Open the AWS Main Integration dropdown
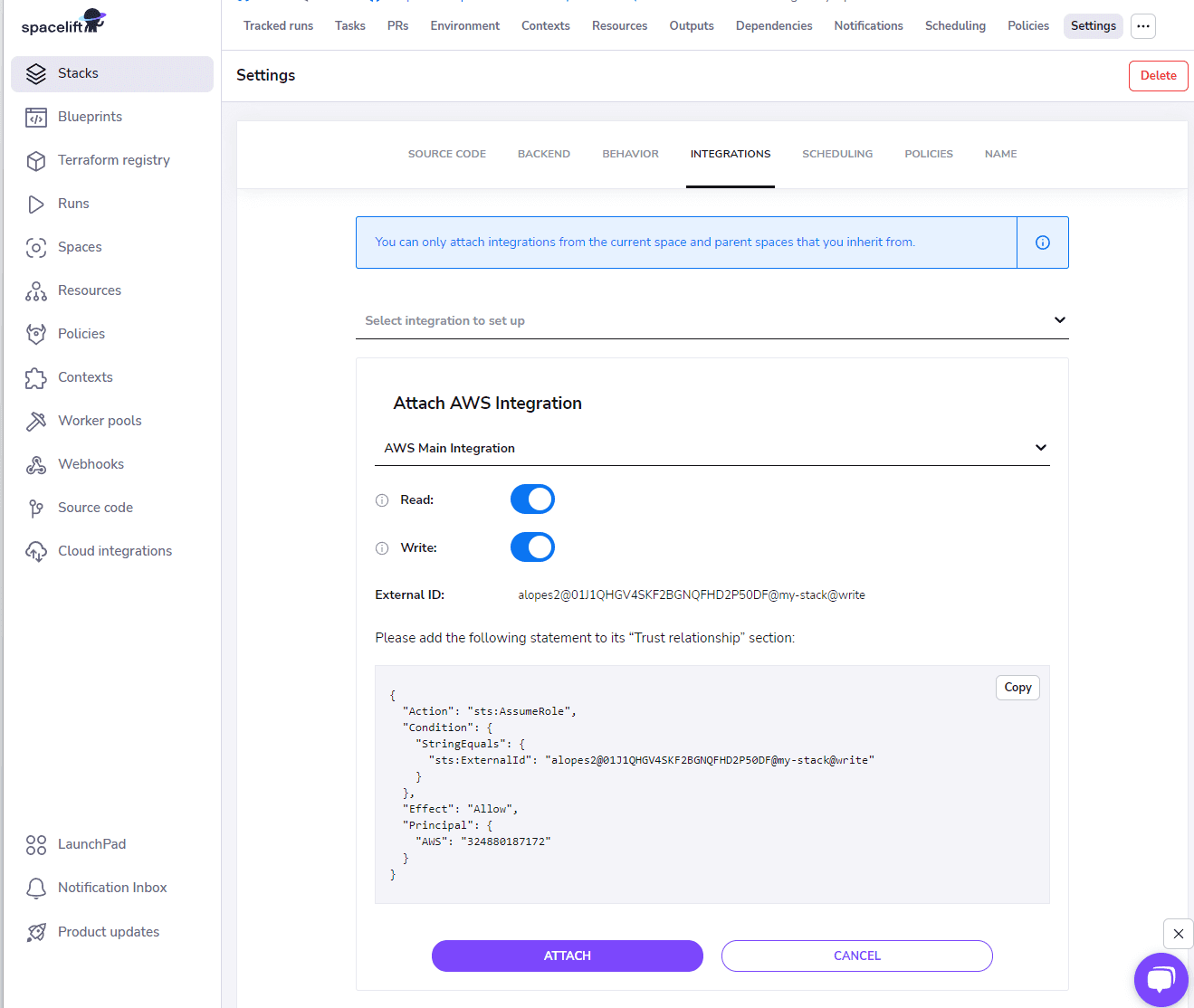 coord(712,448)
